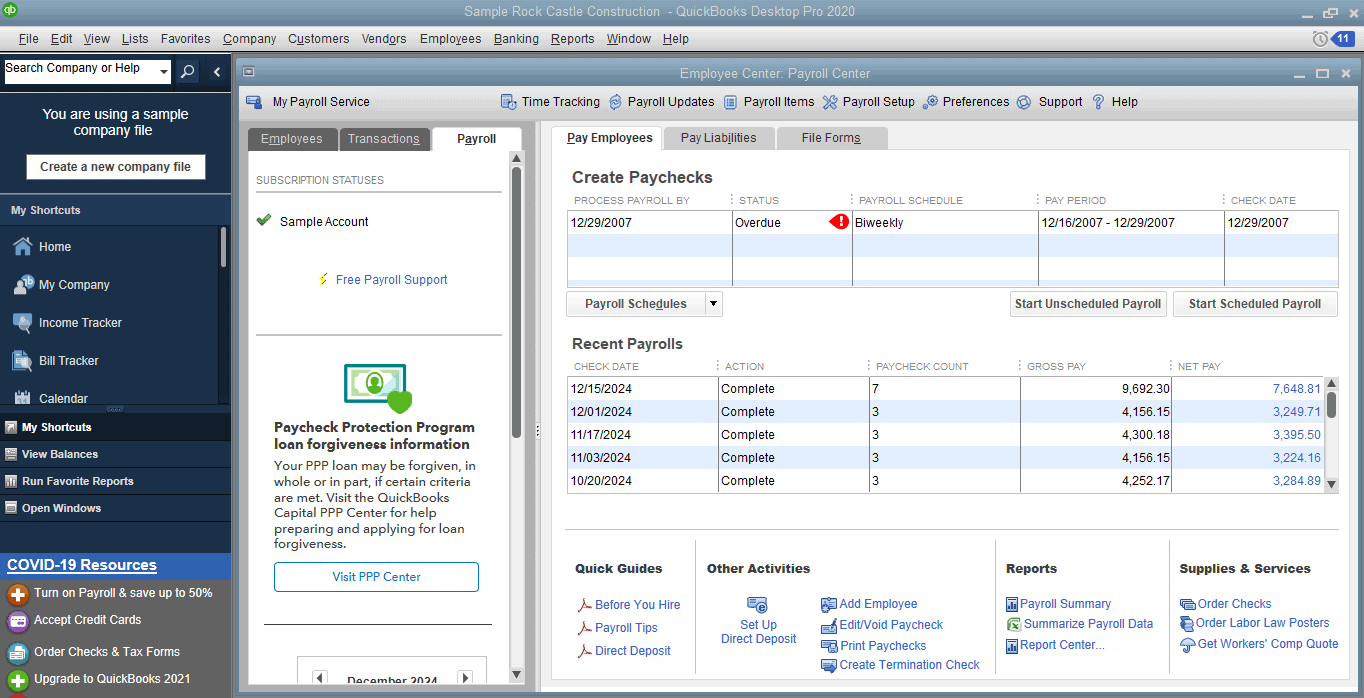Click net pay 7,648.81 link
Viewport: 1364px width, 698px height.
pyautogui.click(x=1296, y=389)
